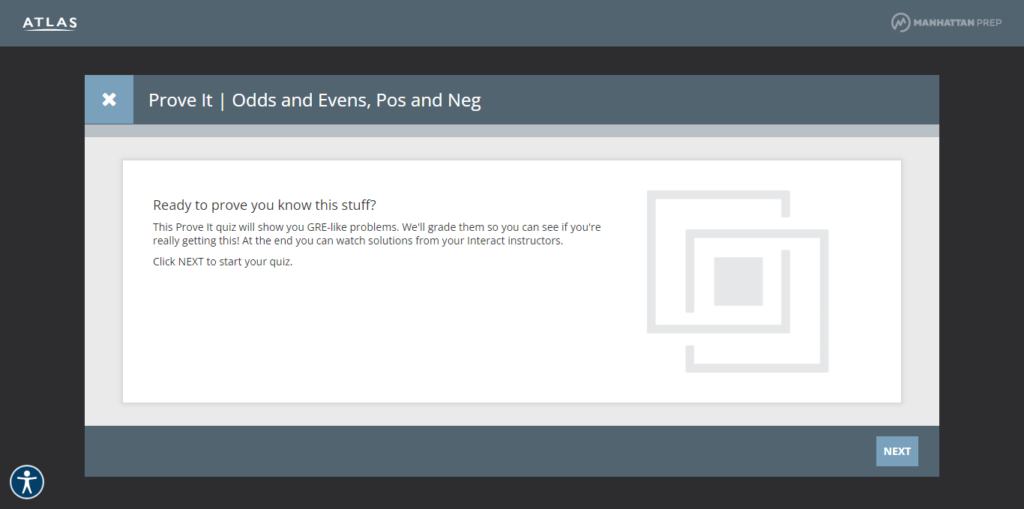Screen dimensions: 1024x509
Task: Click the ATLAS logo in the header
Action: click(49, 23)
